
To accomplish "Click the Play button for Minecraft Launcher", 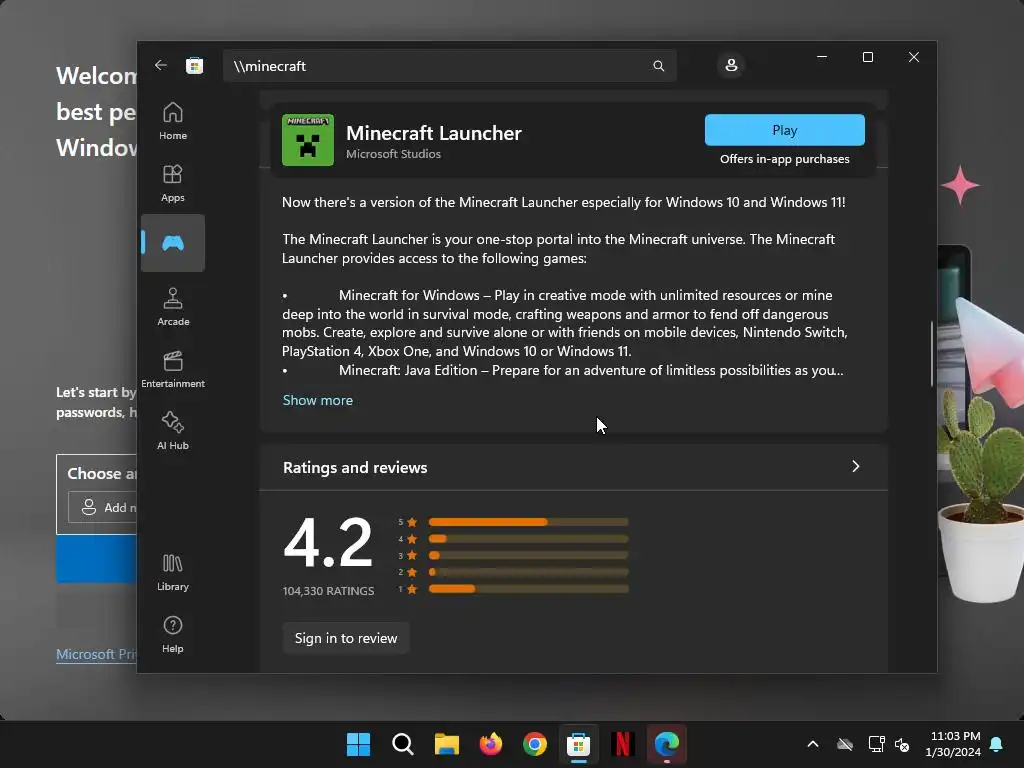I will click(784, 130).
